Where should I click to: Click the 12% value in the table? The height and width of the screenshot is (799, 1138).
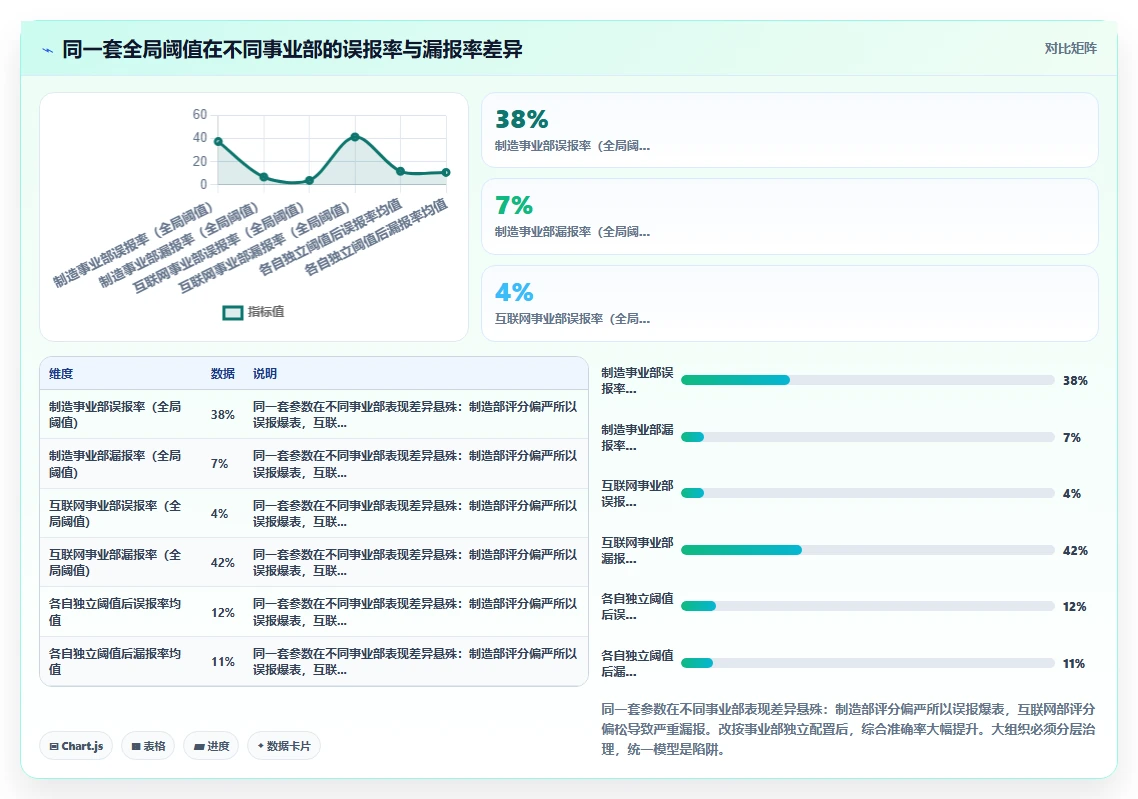223,612
